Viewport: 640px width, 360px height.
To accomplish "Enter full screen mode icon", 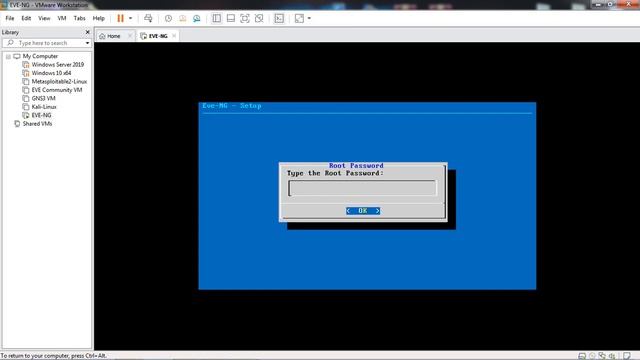I will (x=244, y=18).
